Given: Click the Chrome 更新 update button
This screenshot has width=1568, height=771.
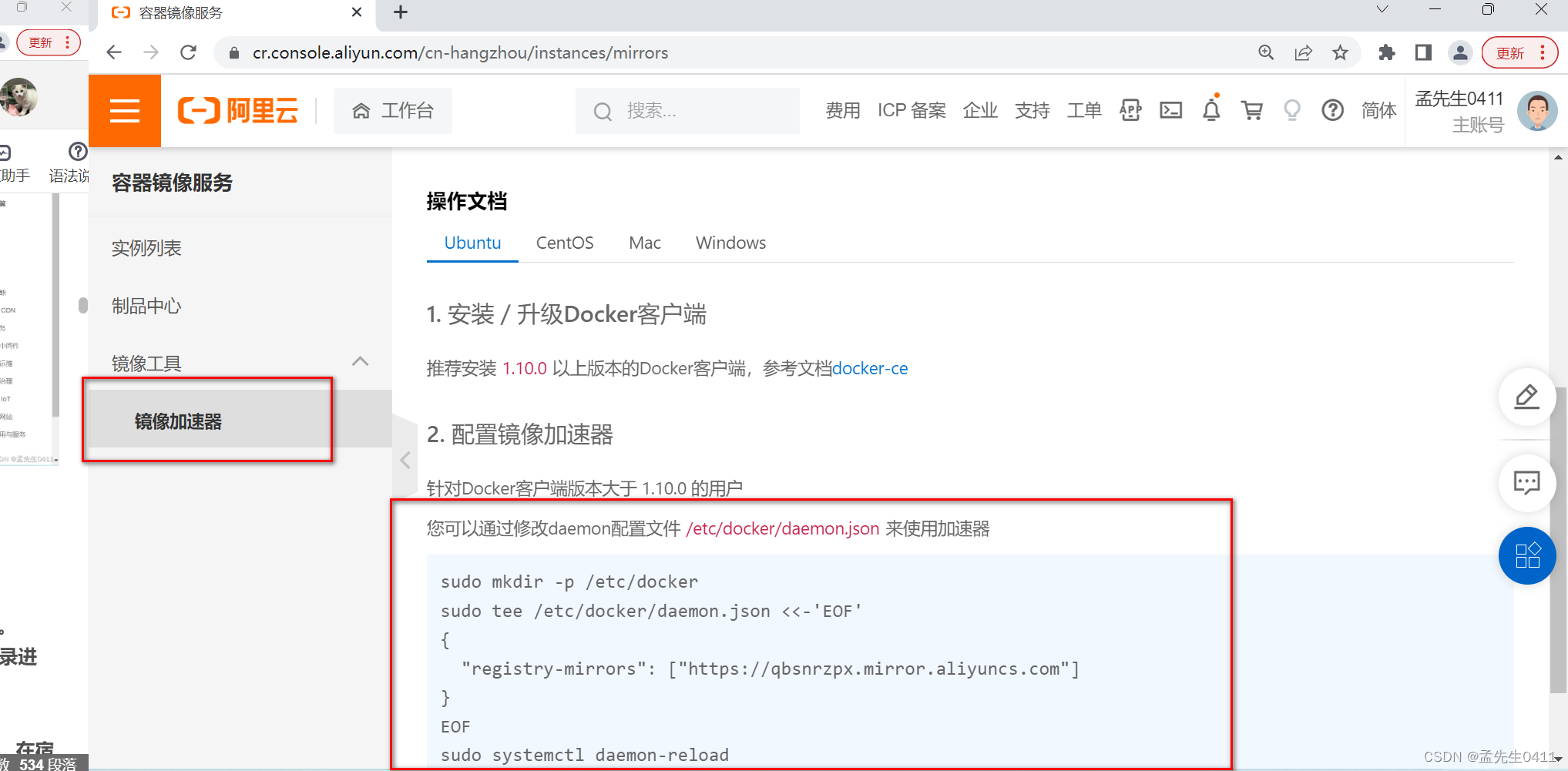Looking at the screenshot, I should click(x=1519, y=52).
